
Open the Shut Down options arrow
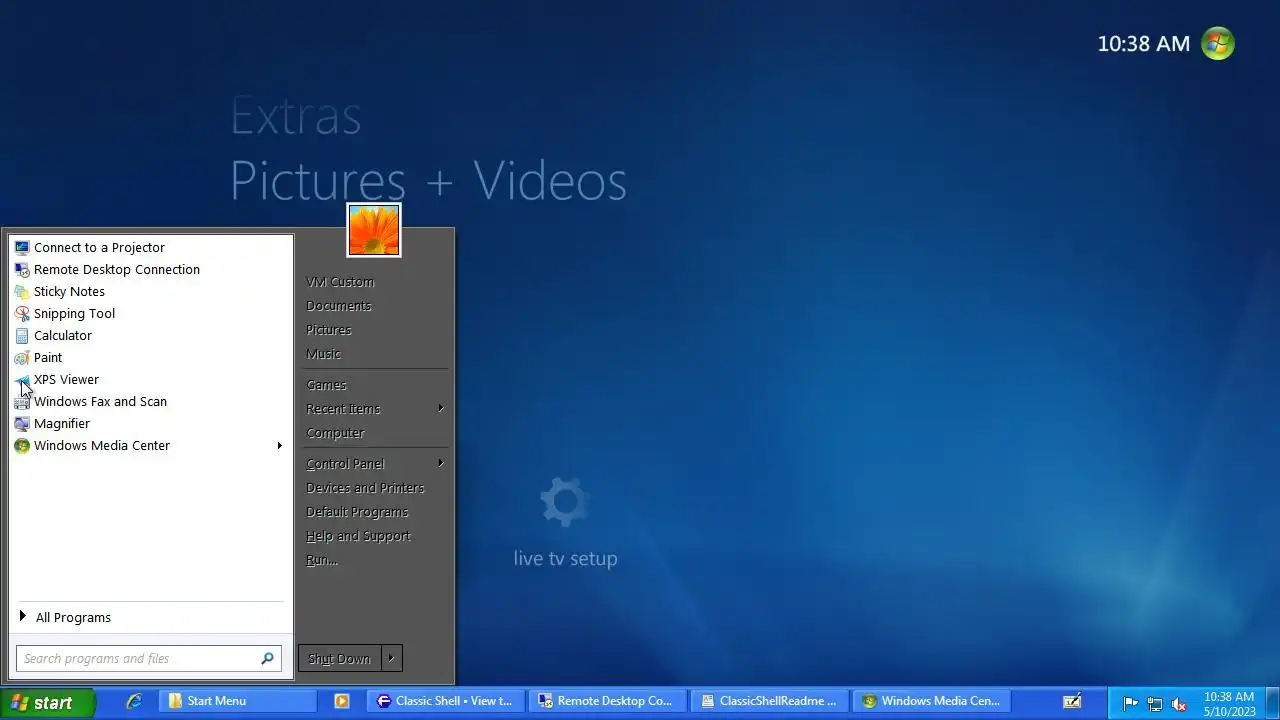coord(391,658)
